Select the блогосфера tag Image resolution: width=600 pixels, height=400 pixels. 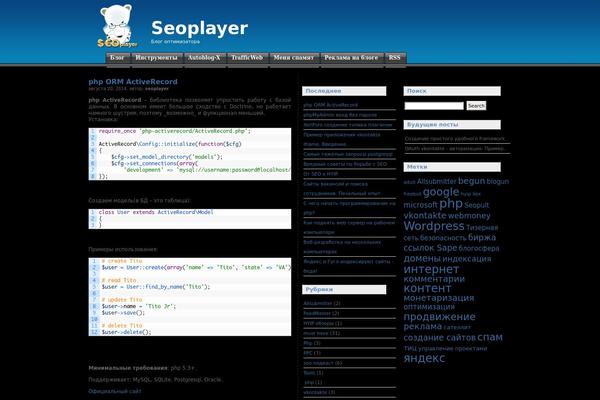point(479,248)
